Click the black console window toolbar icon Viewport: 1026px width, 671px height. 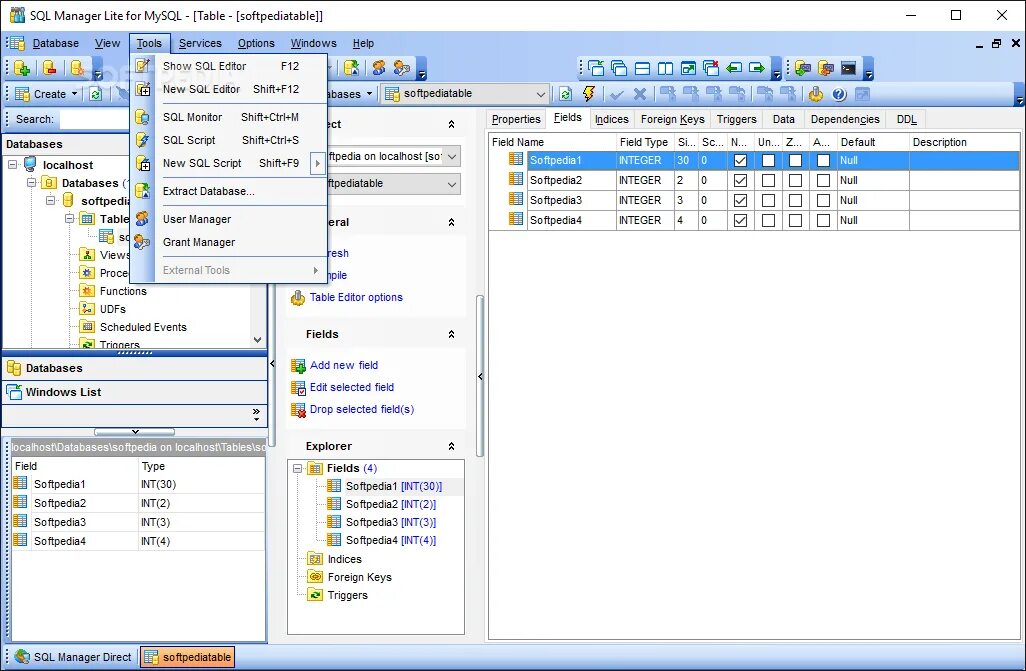tap(849, 68)
